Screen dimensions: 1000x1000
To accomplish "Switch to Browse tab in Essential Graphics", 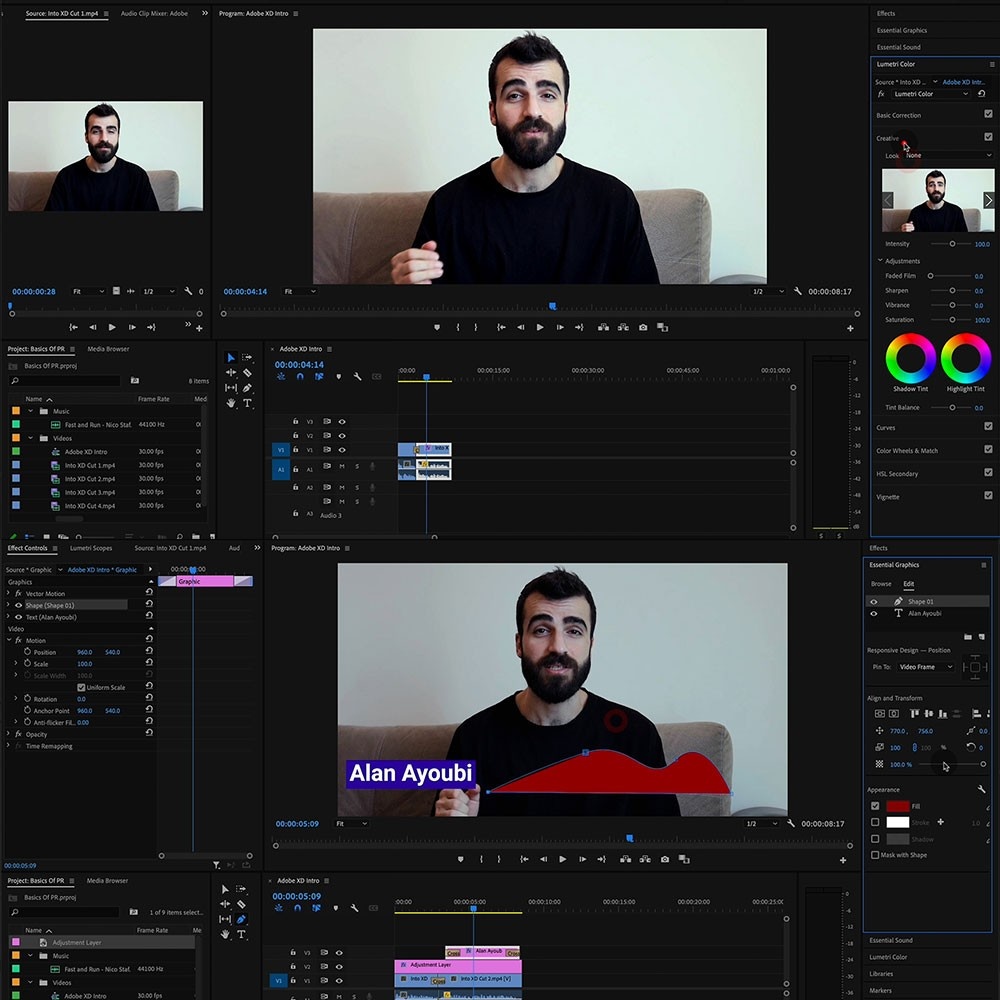I will [881, 584].
